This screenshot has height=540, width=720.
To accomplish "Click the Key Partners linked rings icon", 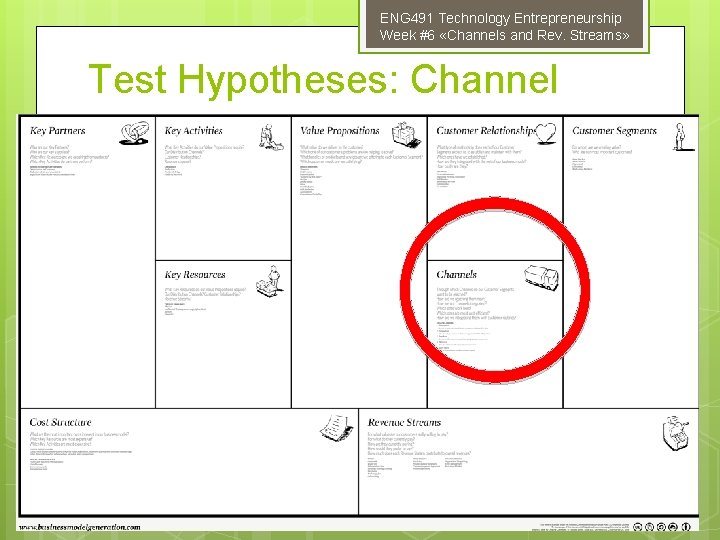I will click(135, 133).
